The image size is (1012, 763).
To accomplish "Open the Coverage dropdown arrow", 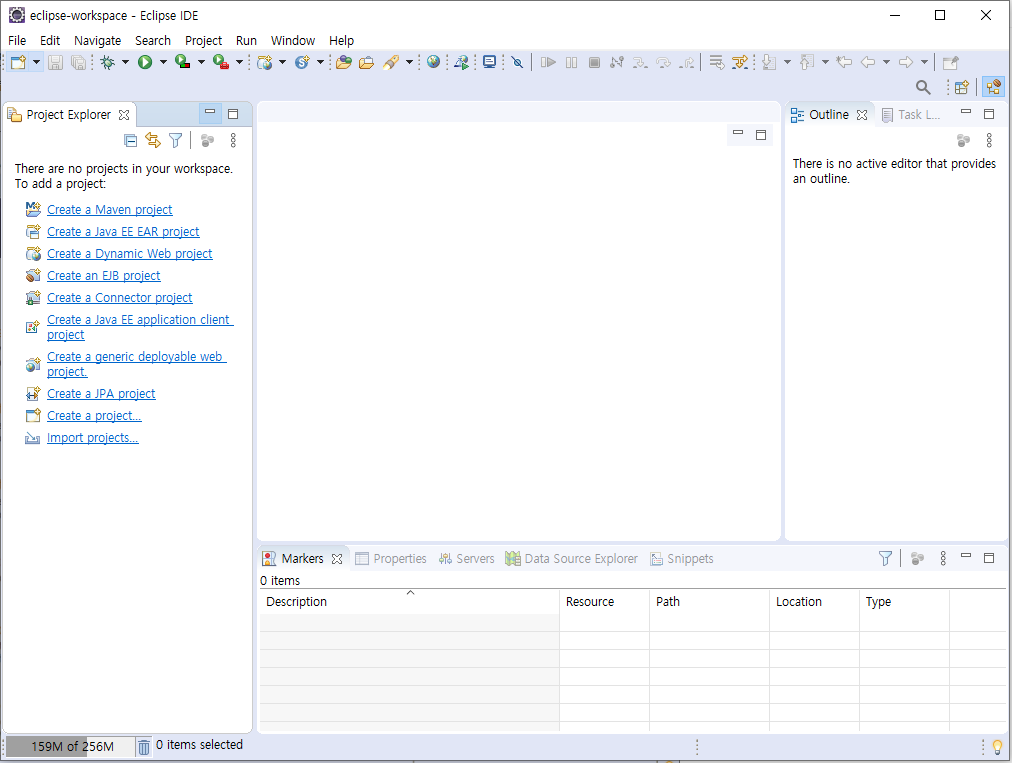I will pyautogui.click(x=201, y=63).
